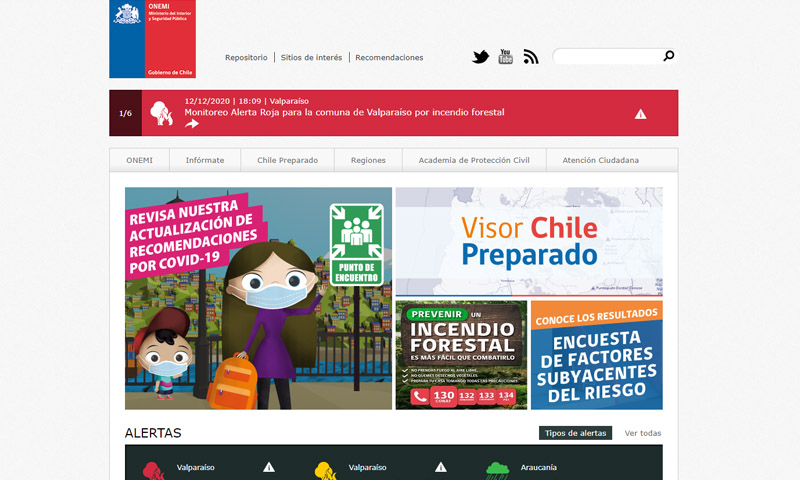Open the Recomendaciones link
800x480 pixels.
click(389, 58)
